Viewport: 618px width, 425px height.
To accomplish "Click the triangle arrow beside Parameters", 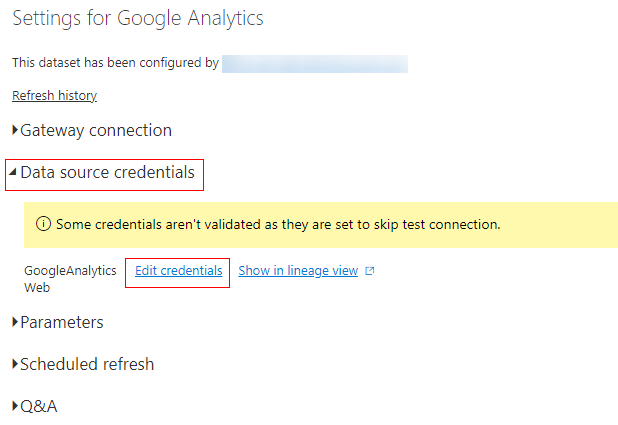I will tap(15, 322).
